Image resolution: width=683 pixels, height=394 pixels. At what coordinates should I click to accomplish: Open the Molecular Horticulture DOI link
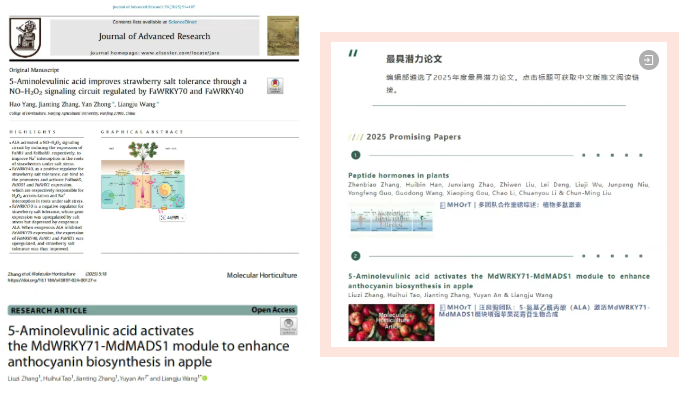pos(52,280)
